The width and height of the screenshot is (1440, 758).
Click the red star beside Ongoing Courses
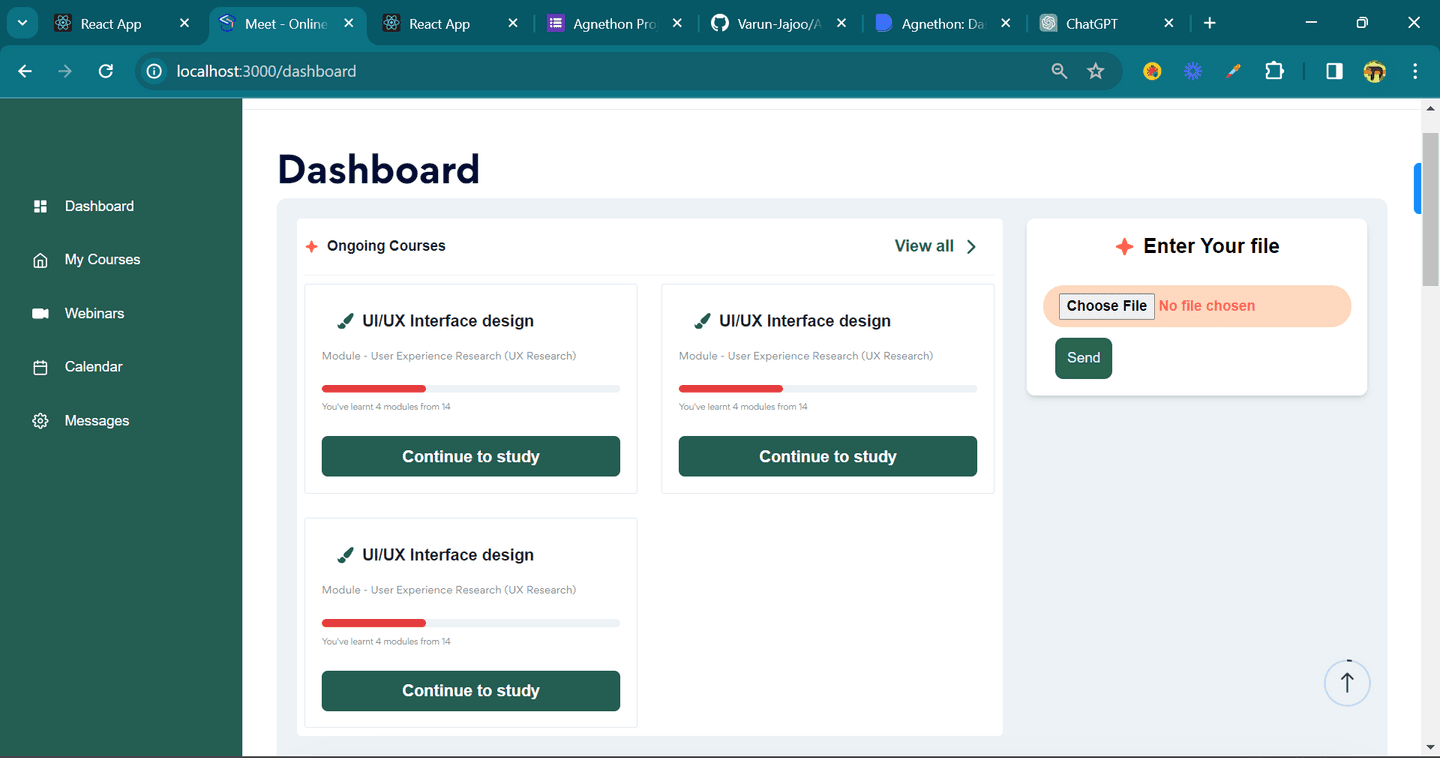[x=312, y=246]
